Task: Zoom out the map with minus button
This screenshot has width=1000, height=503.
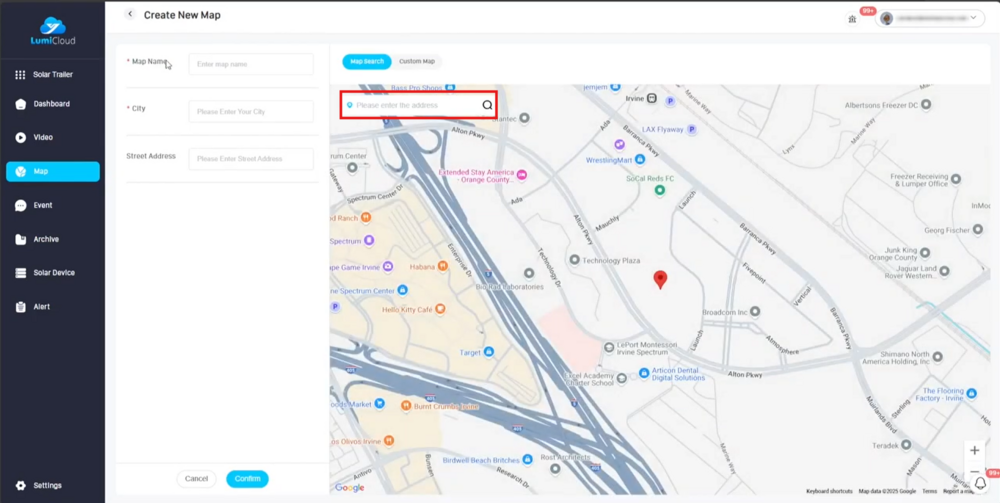Action: [x=974, y=472]
